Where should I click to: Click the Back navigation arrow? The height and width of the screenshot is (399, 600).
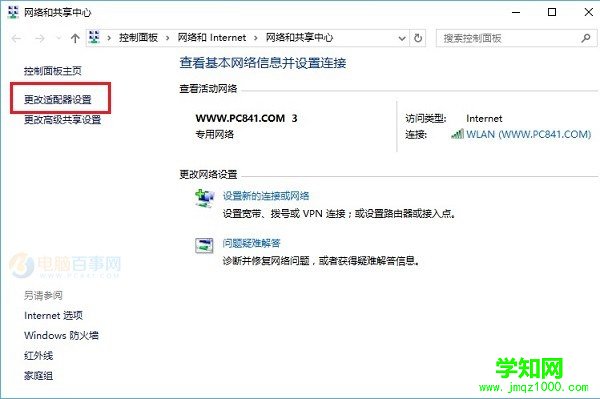[x=16, y=38]
